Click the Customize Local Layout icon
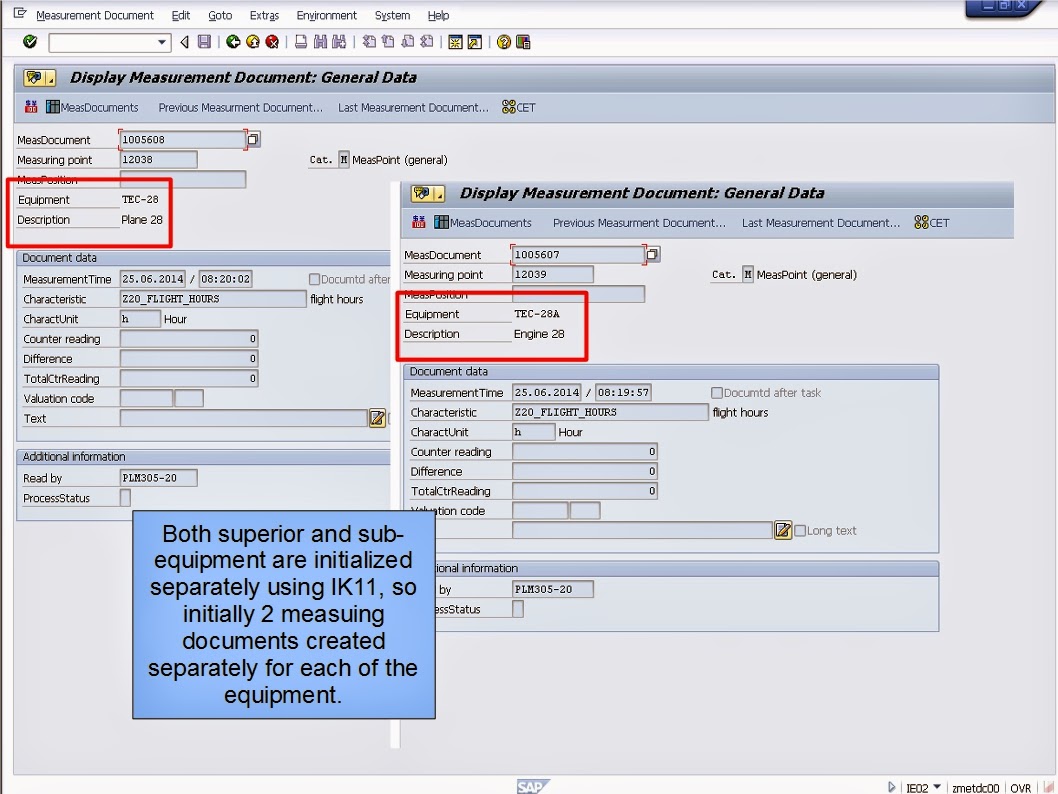Screen dimensions: 1058x794 [523, 42]
